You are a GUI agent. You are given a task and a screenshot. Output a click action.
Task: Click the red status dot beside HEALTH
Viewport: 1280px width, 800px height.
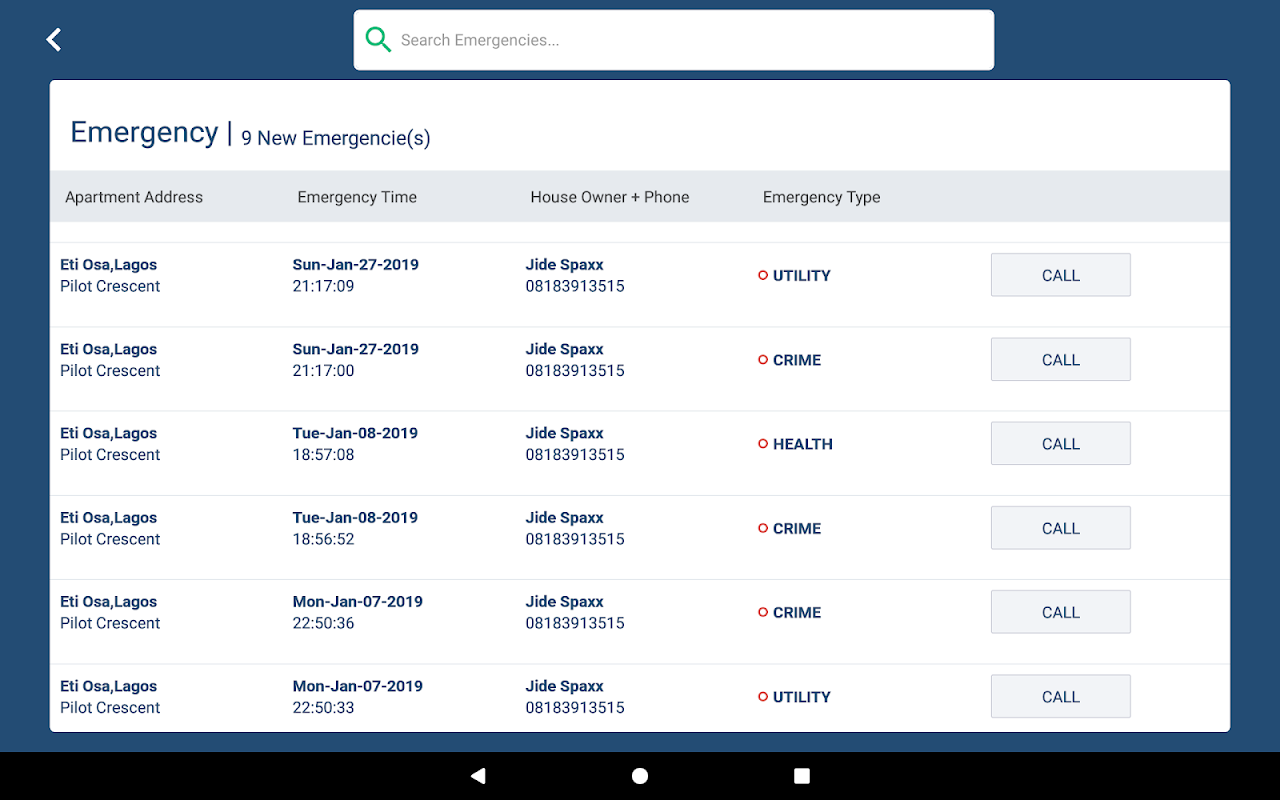tap(763, 444)
